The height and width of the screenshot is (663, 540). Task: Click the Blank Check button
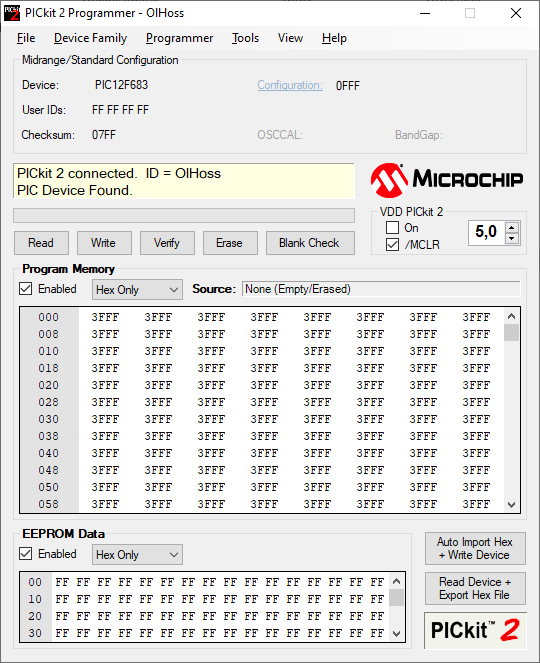tap(310, 243)
